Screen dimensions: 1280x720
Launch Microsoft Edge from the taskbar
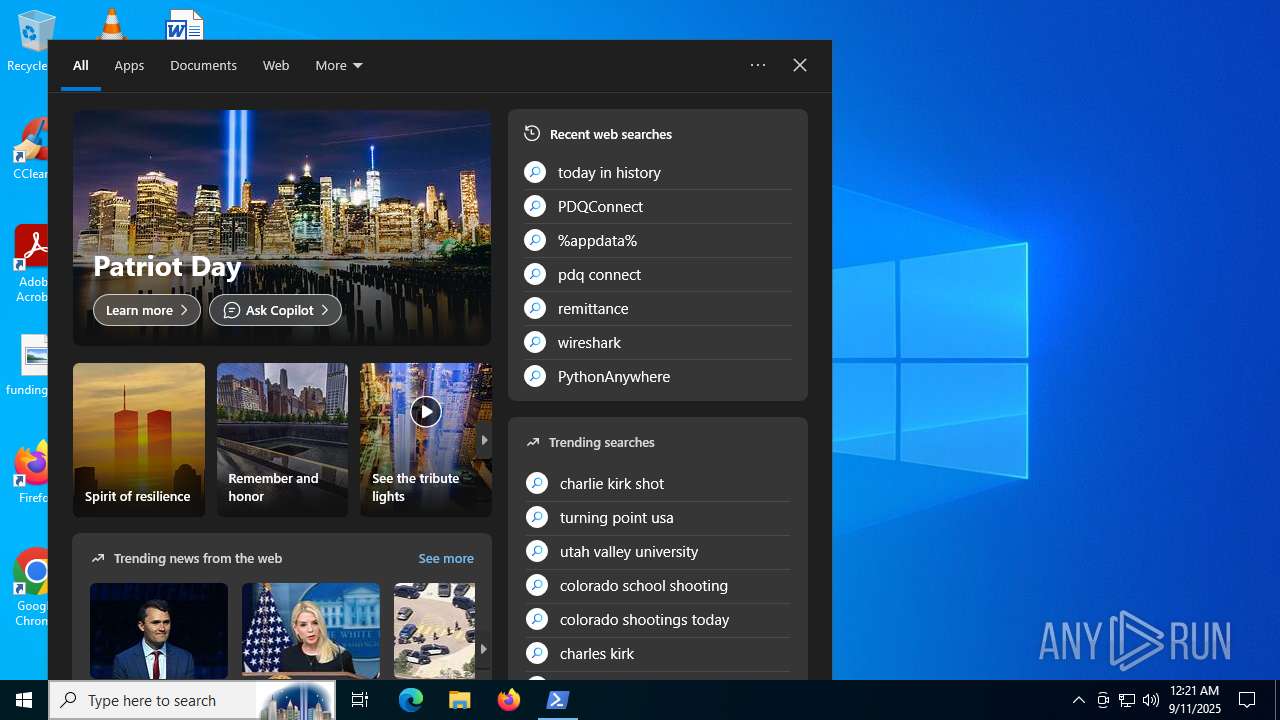click(x=411, y=700)
